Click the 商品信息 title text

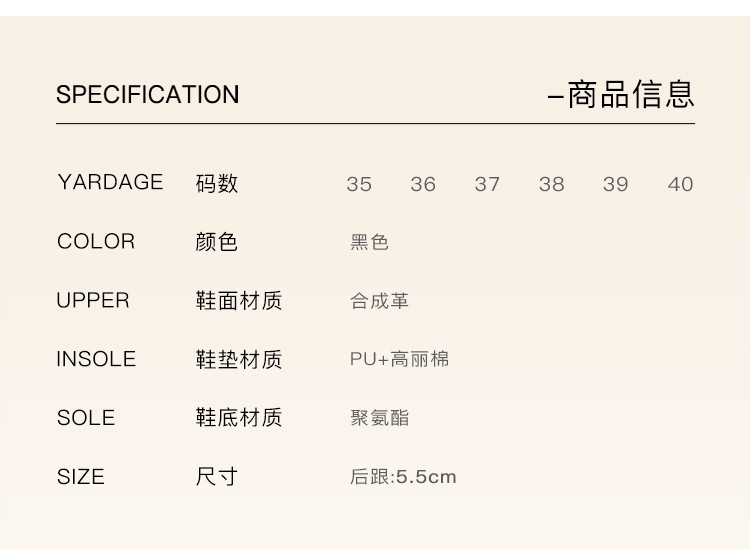click(630, 95)
